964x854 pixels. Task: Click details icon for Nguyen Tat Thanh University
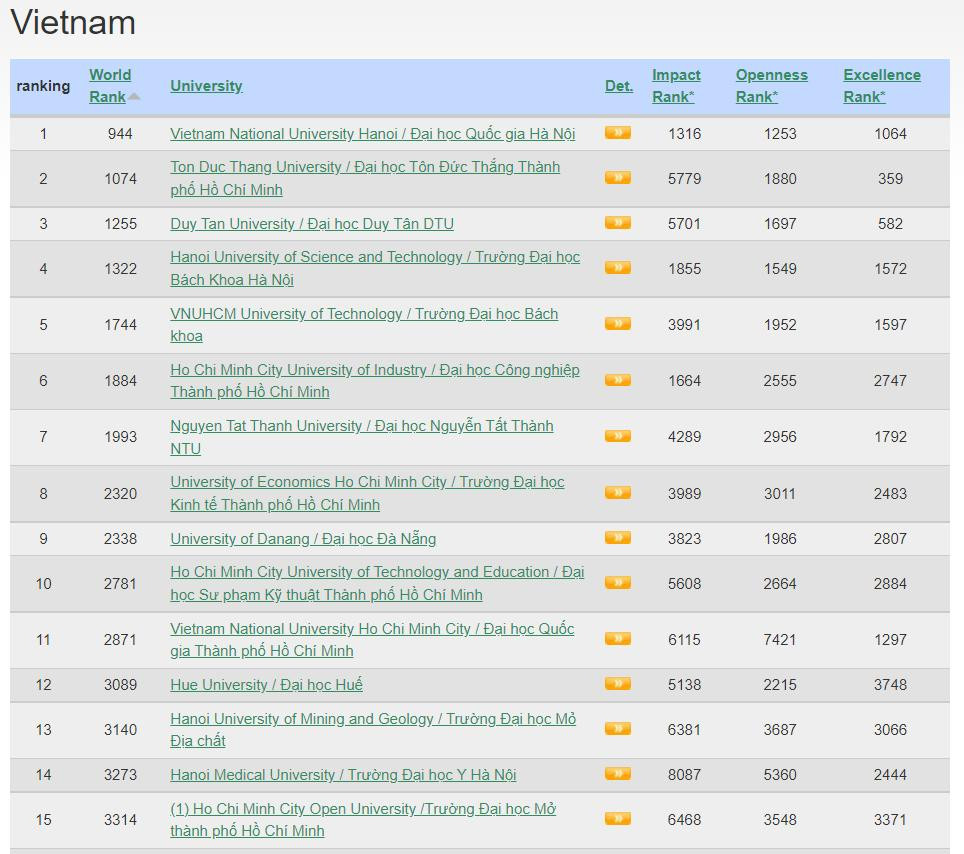coord(617,436)
